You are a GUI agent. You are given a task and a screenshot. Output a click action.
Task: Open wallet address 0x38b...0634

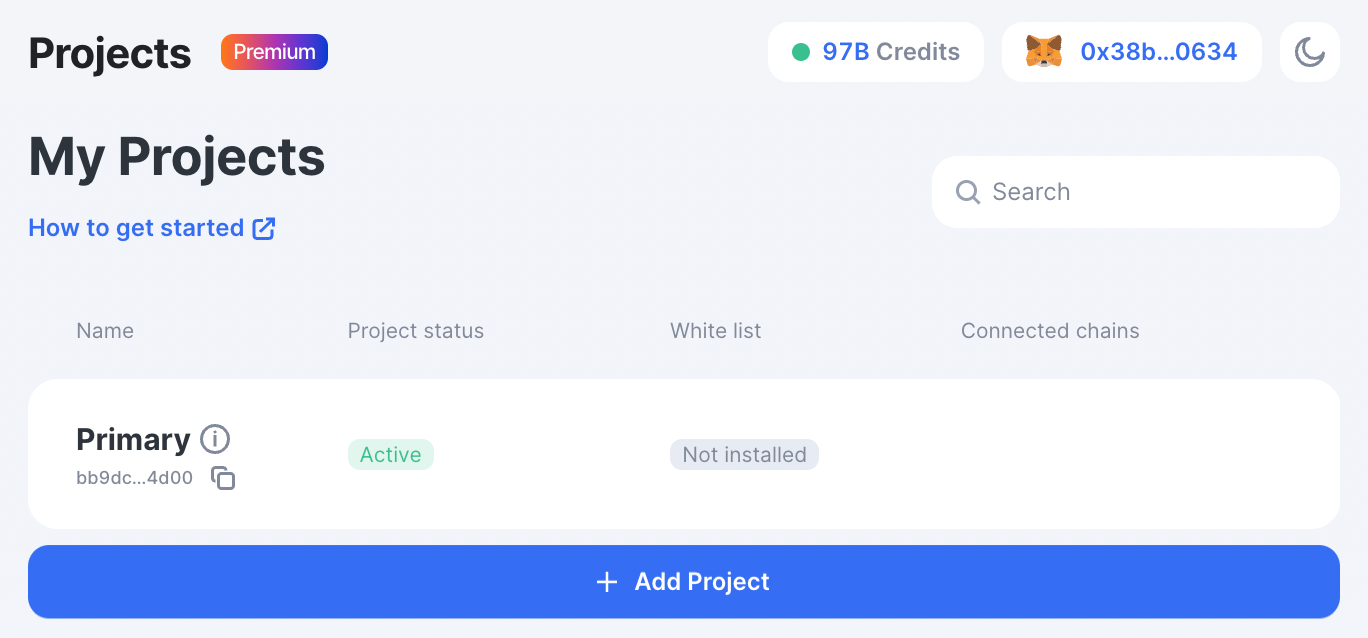(x=1132, y=52)
